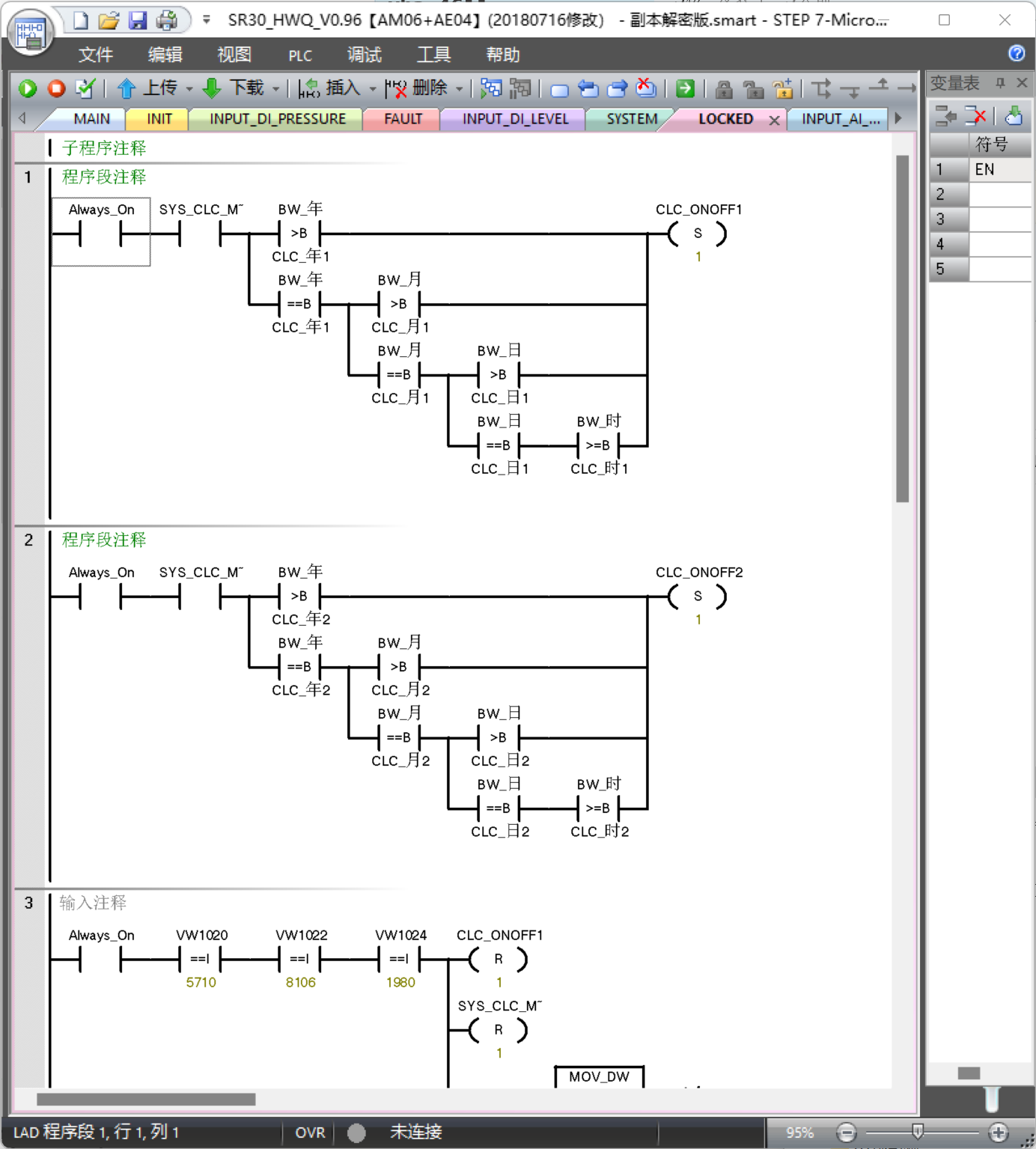The image size is (1036, 1149).
Task: Click the red STOP button
Action: 56,88
